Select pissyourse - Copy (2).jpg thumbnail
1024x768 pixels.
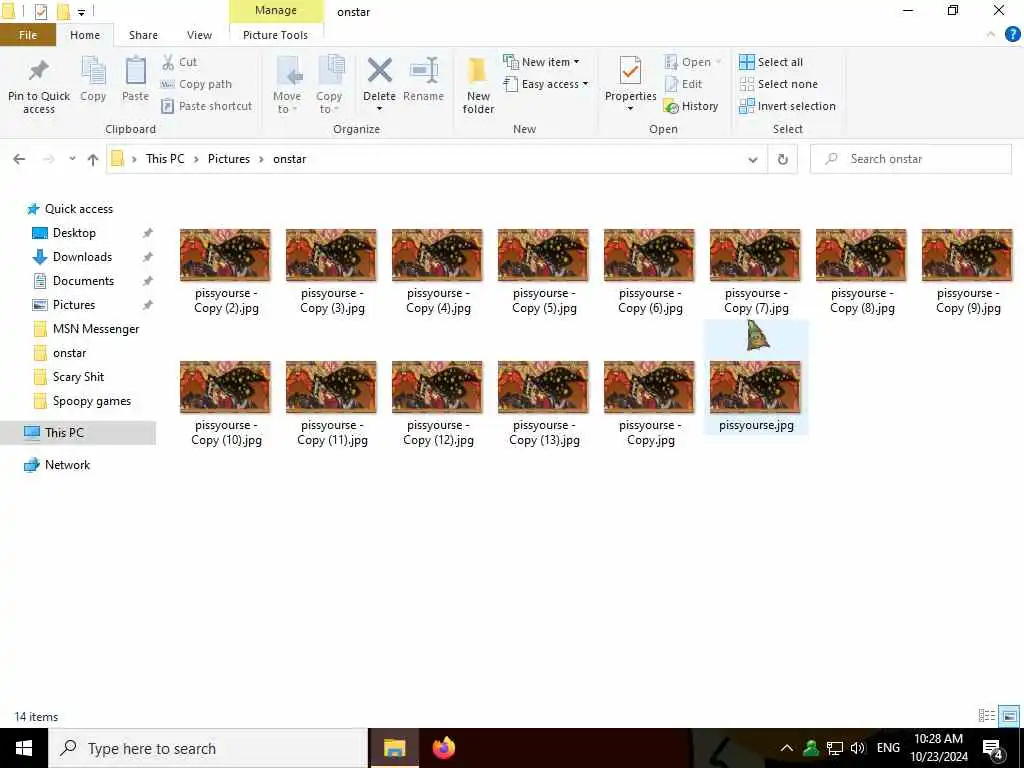click(x=225, y=255)
